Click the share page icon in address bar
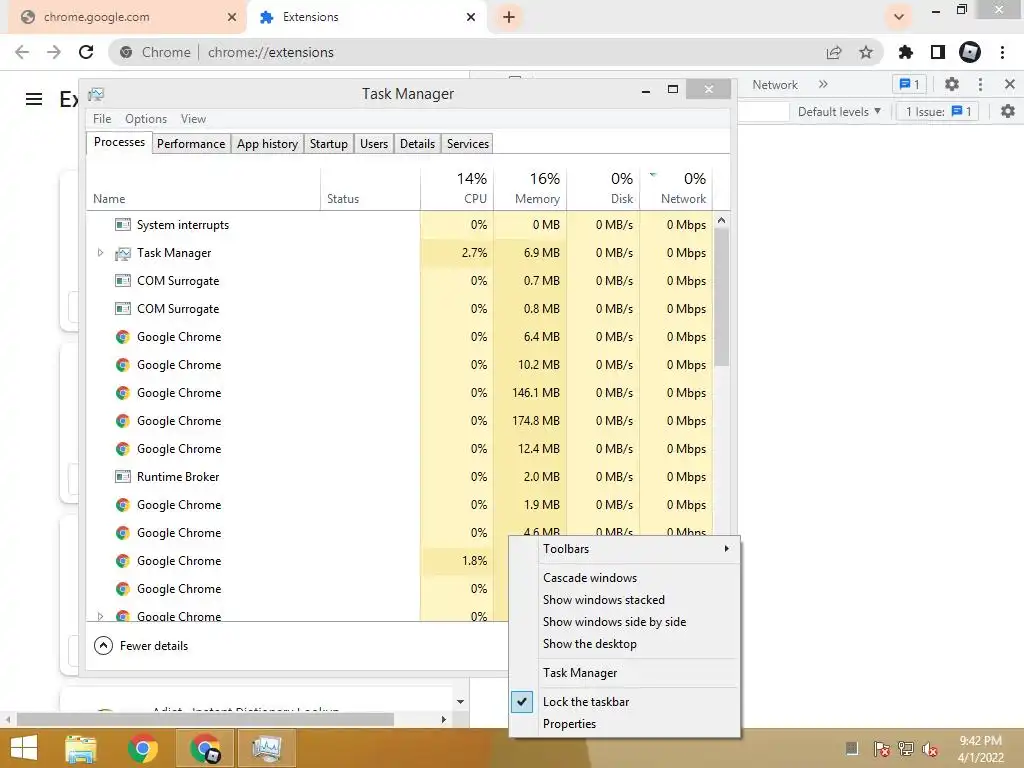 tap(834, 52)
